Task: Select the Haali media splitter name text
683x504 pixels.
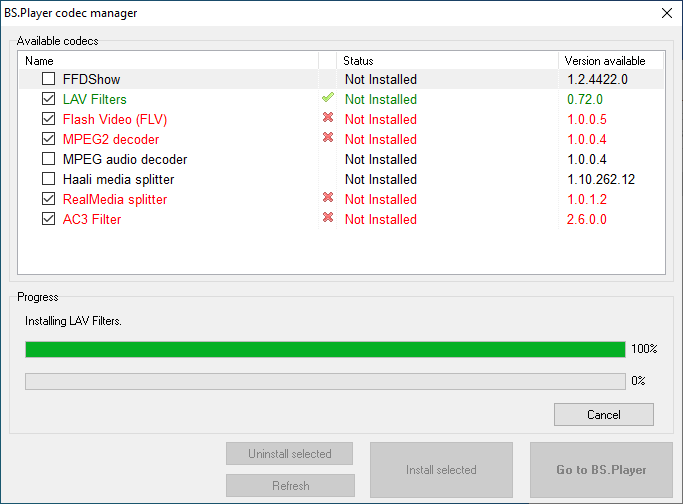Action: 118,179
